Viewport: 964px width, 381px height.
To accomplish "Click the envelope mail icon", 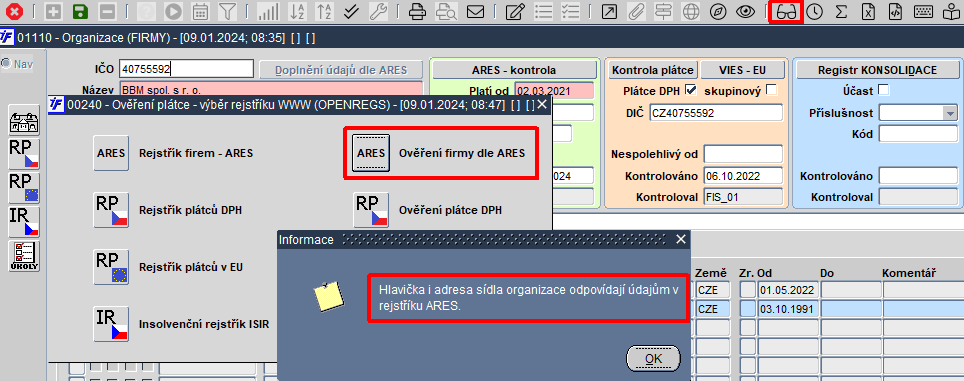I will click(x=475, y=11).
